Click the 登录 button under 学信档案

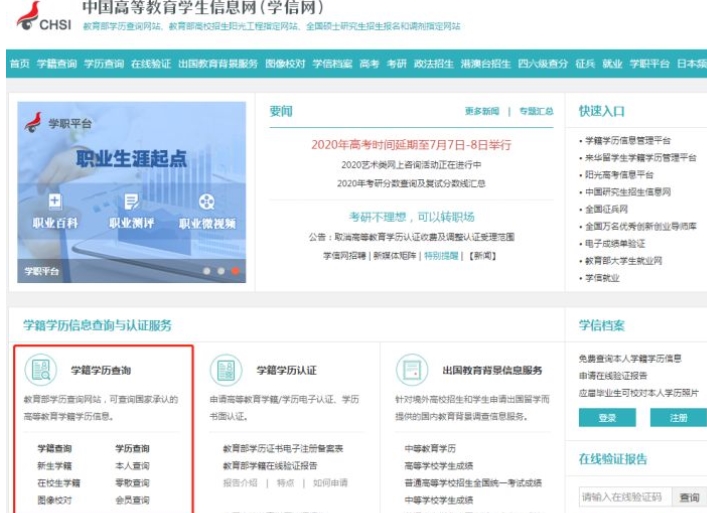607,417
